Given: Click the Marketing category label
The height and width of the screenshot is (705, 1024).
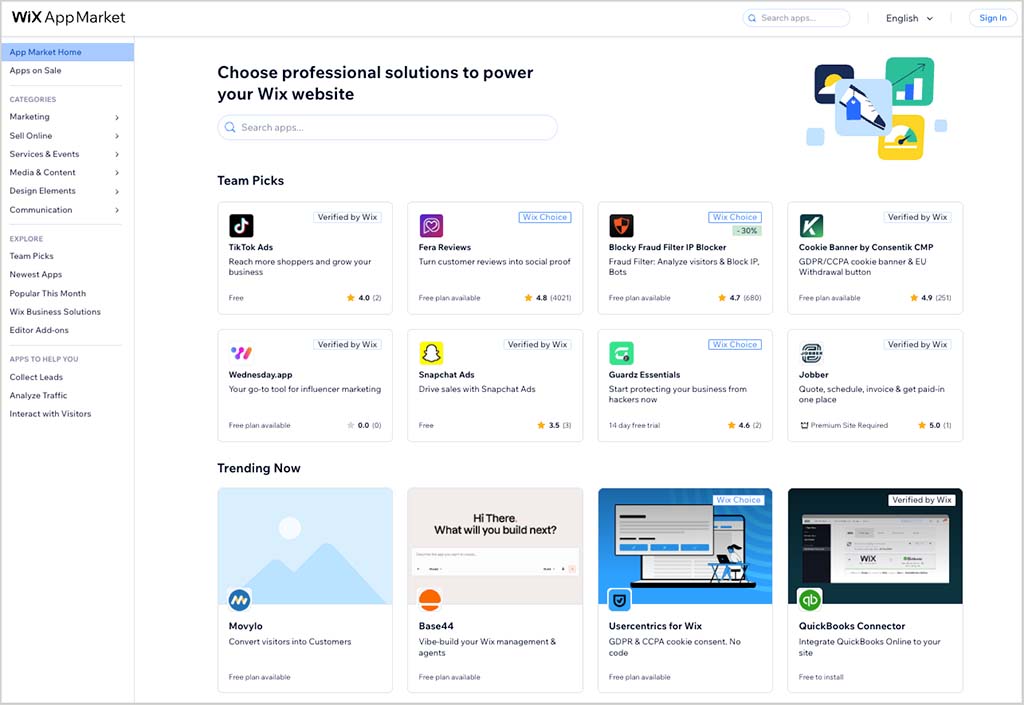Looking at the screenshot, I should pyautogui.click(x=29, y=116).
